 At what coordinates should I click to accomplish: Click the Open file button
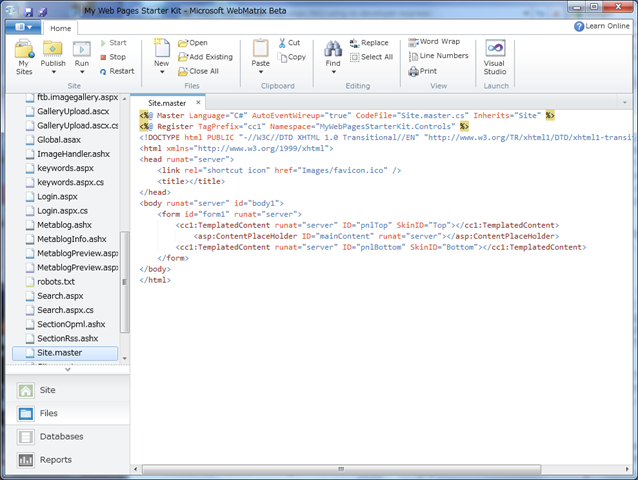click(193, 43)
